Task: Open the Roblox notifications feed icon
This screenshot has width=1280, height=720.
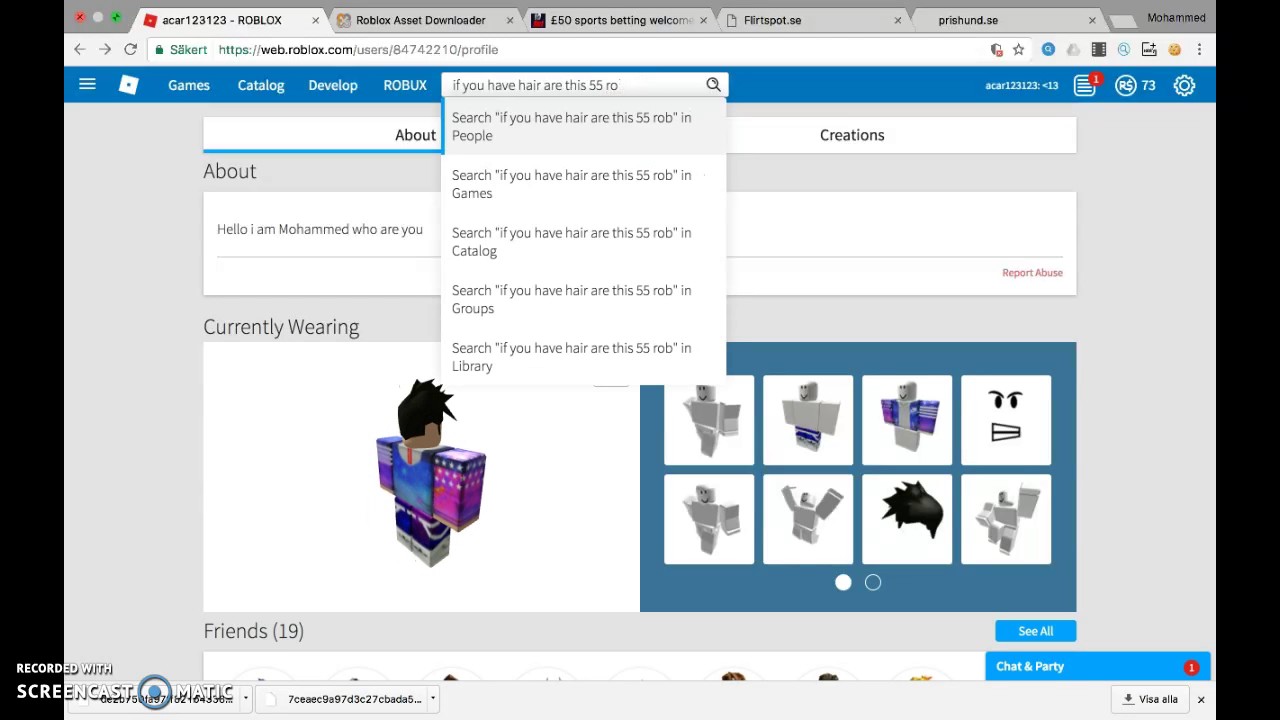Action: tap(1085, 85)
